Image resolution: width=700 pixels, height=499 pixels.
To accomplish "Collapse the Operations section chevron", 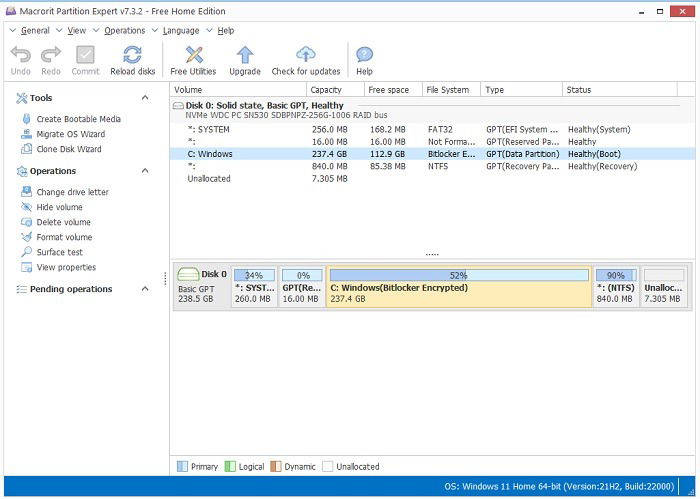I will pos(145,170).
